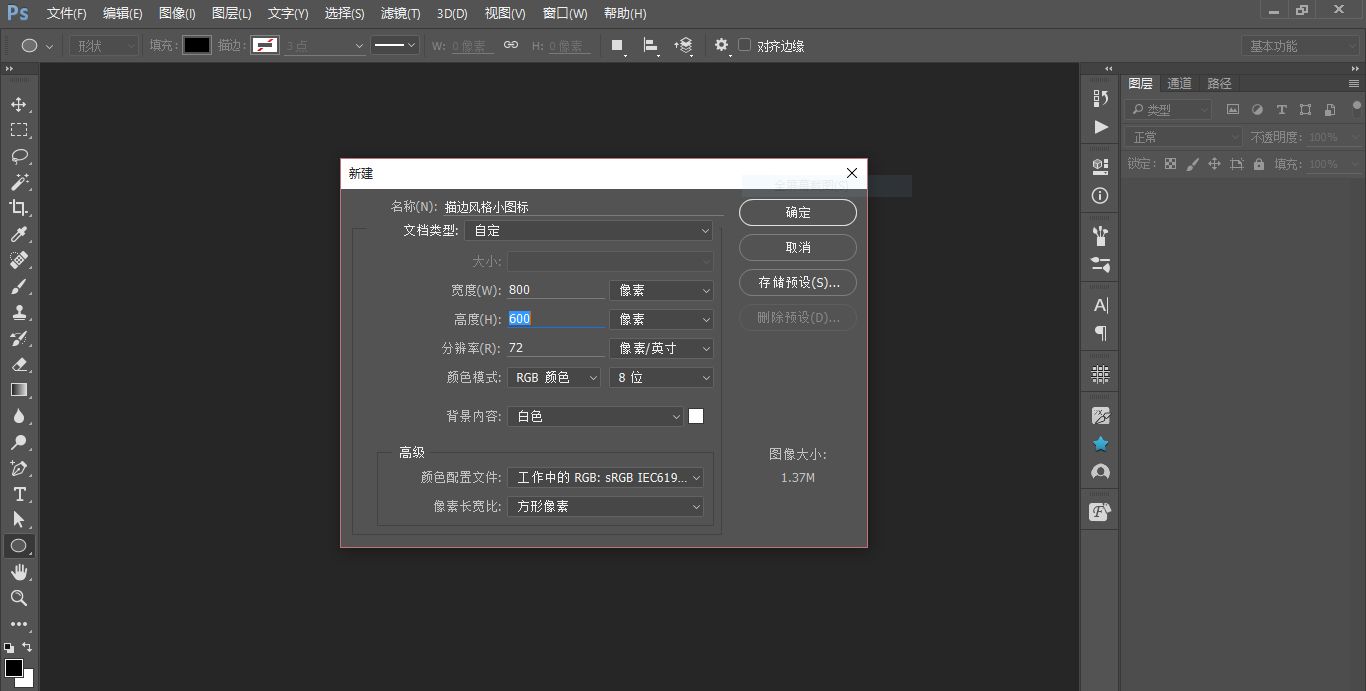Screen dimensions: 1366x691
Task: Switch to the 通道 tab
Action: coord(1180,83)
